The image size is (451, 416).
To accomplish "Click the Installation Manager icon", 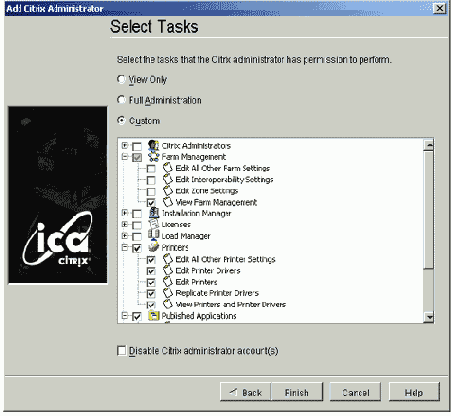I will (x=154, y=213).
